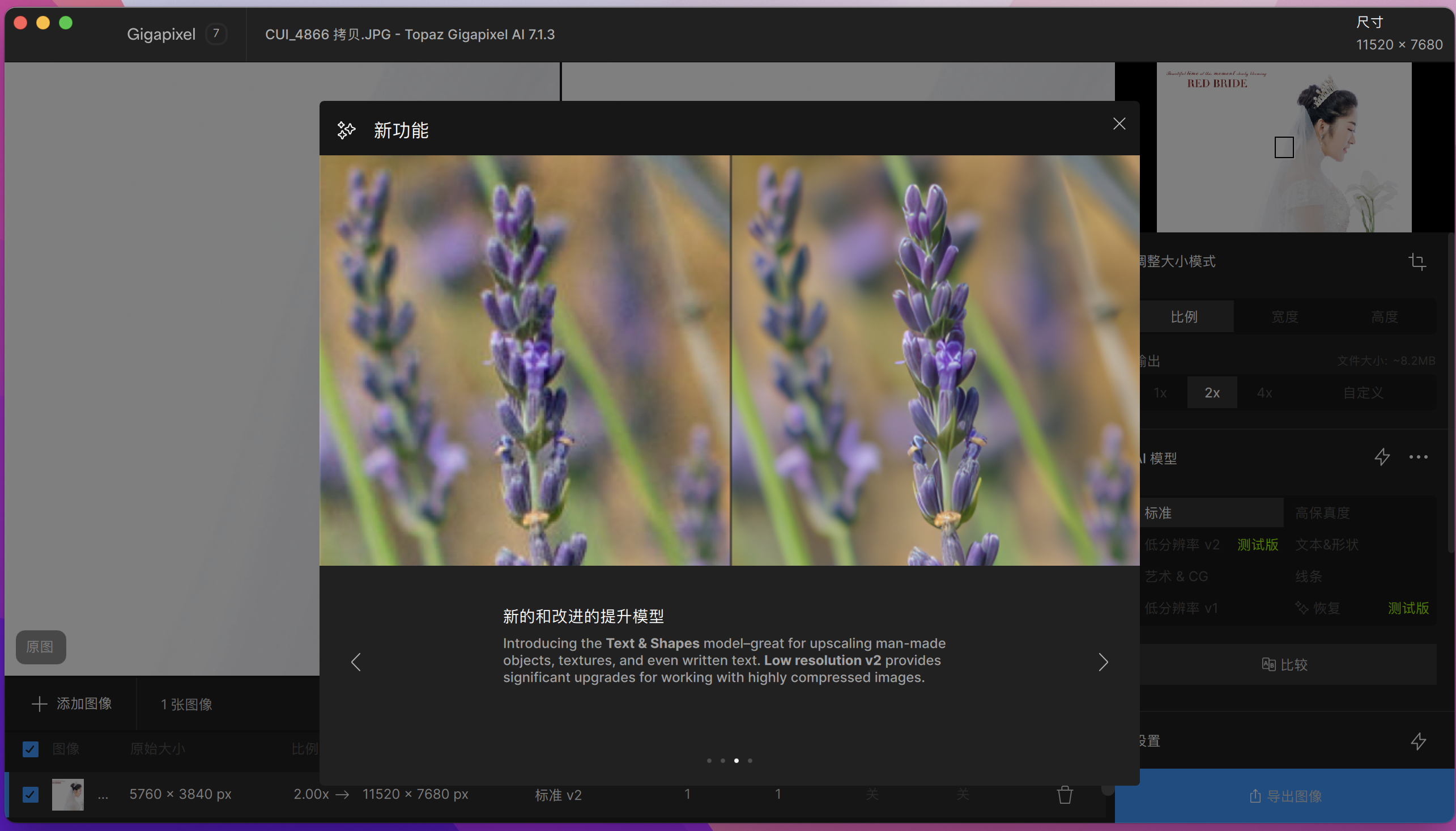Click the crop icon beside resize mode

(1417, 261)
